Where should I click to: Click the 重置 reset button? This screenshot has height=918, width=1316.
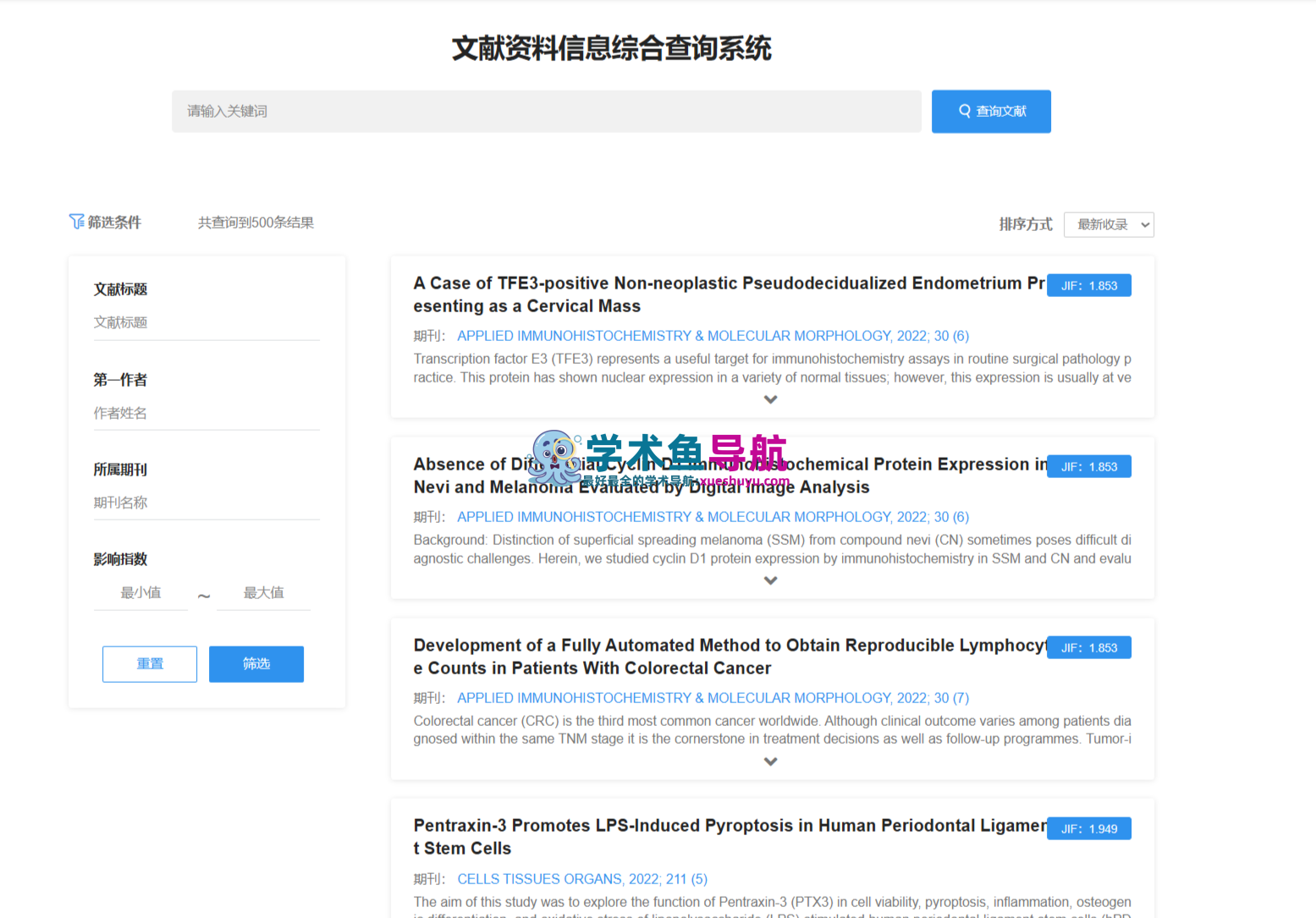pyautogui.click(x=150, y=664)
